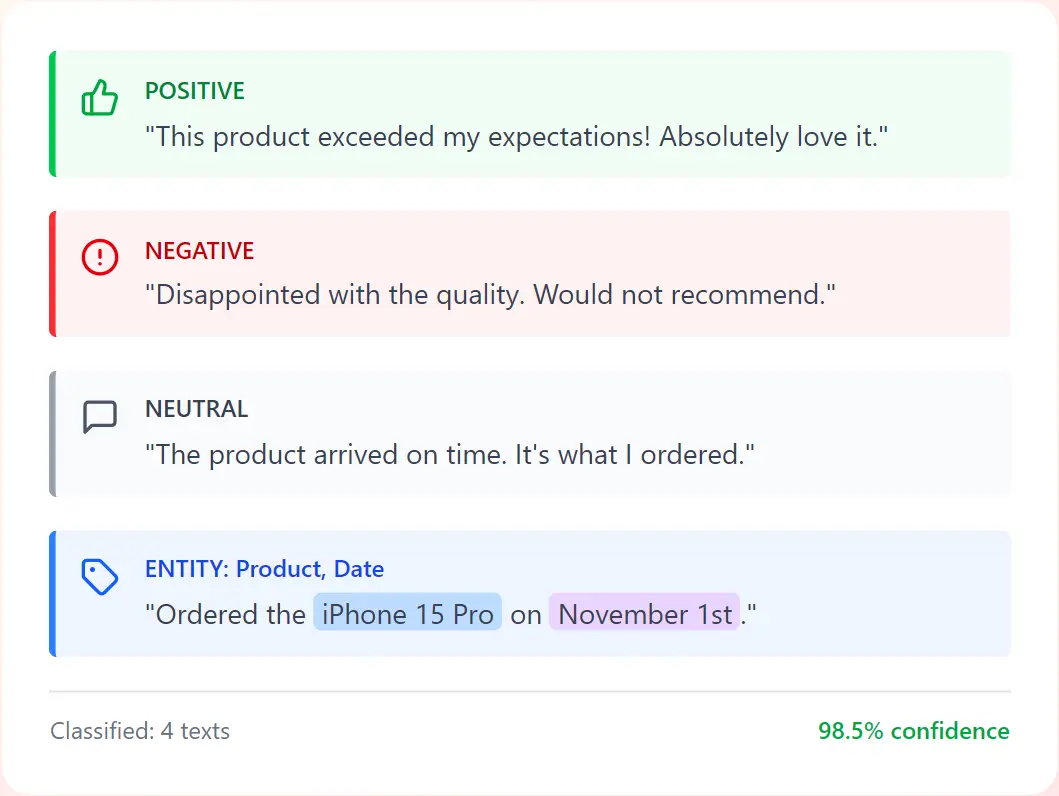Click the gray left border of neutral card

[53, 433]
